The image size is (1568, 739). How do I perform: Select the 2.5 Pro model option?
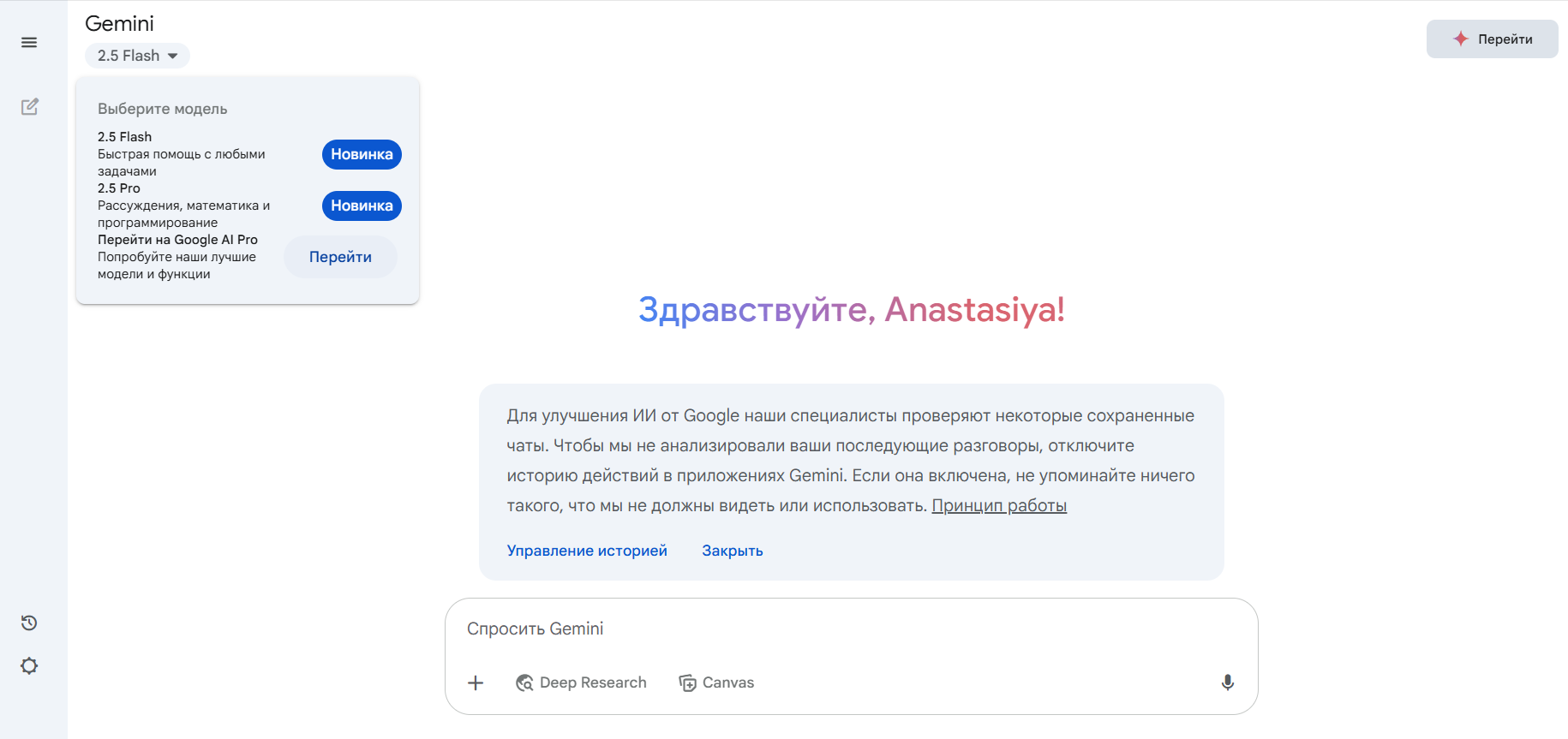click(x=183, y=205)
